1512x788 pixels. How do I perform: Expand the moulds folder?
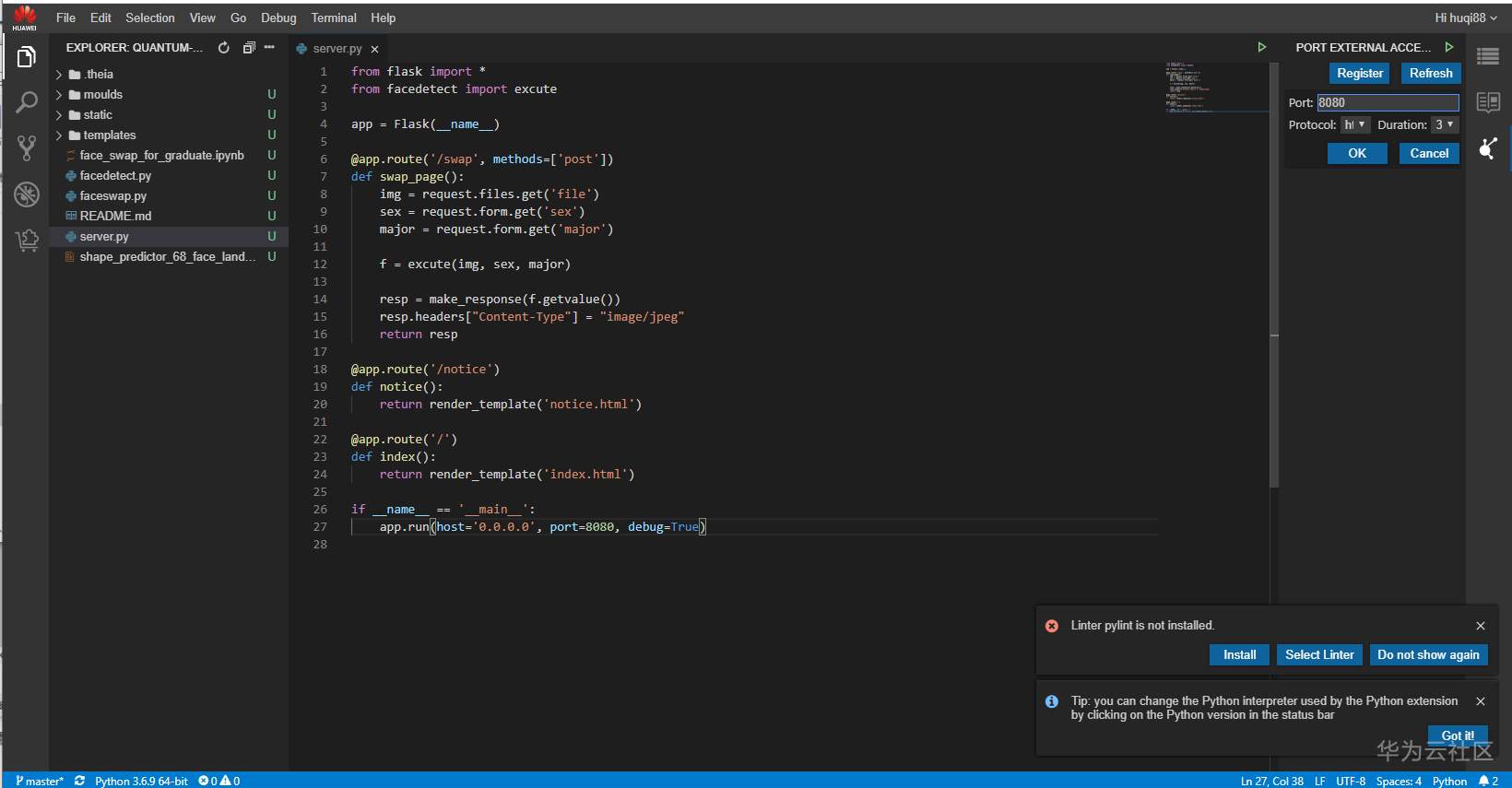[102, 95]
